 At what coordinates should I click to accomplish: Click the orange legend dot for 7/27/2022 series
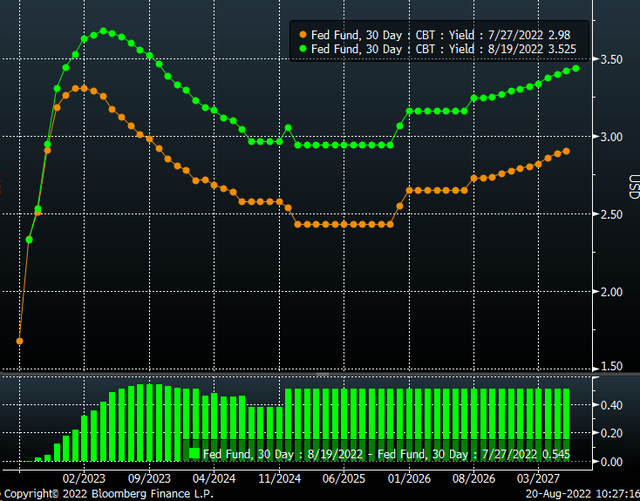point(303,35)
